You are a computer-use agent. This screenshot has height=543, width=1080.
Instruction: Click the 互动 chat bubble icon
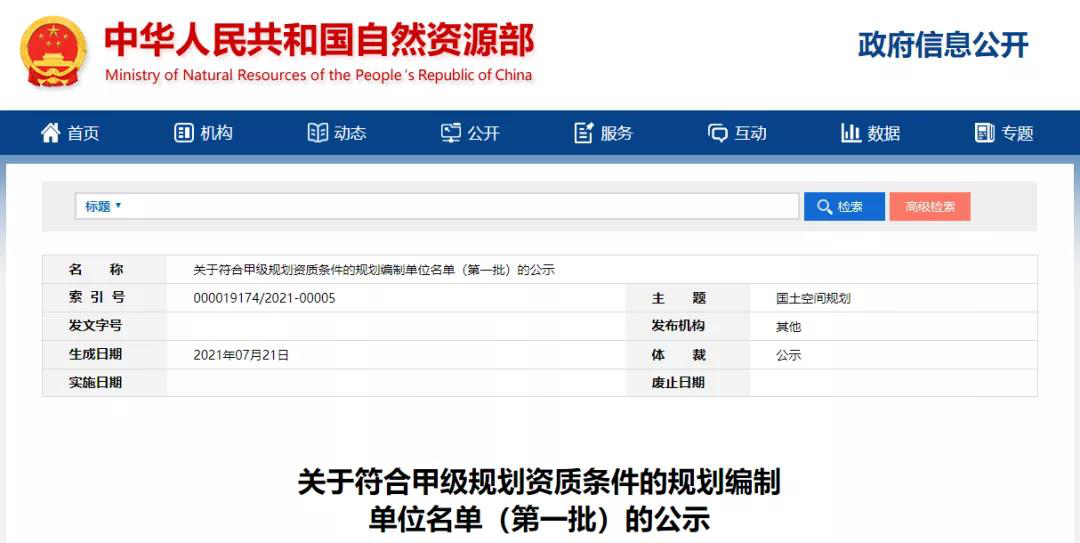[718, 133]
